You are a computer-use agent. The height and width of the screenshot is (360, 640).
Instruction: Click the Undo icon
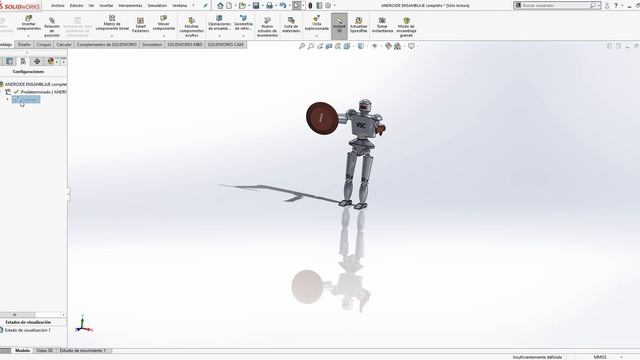[283, 6]
